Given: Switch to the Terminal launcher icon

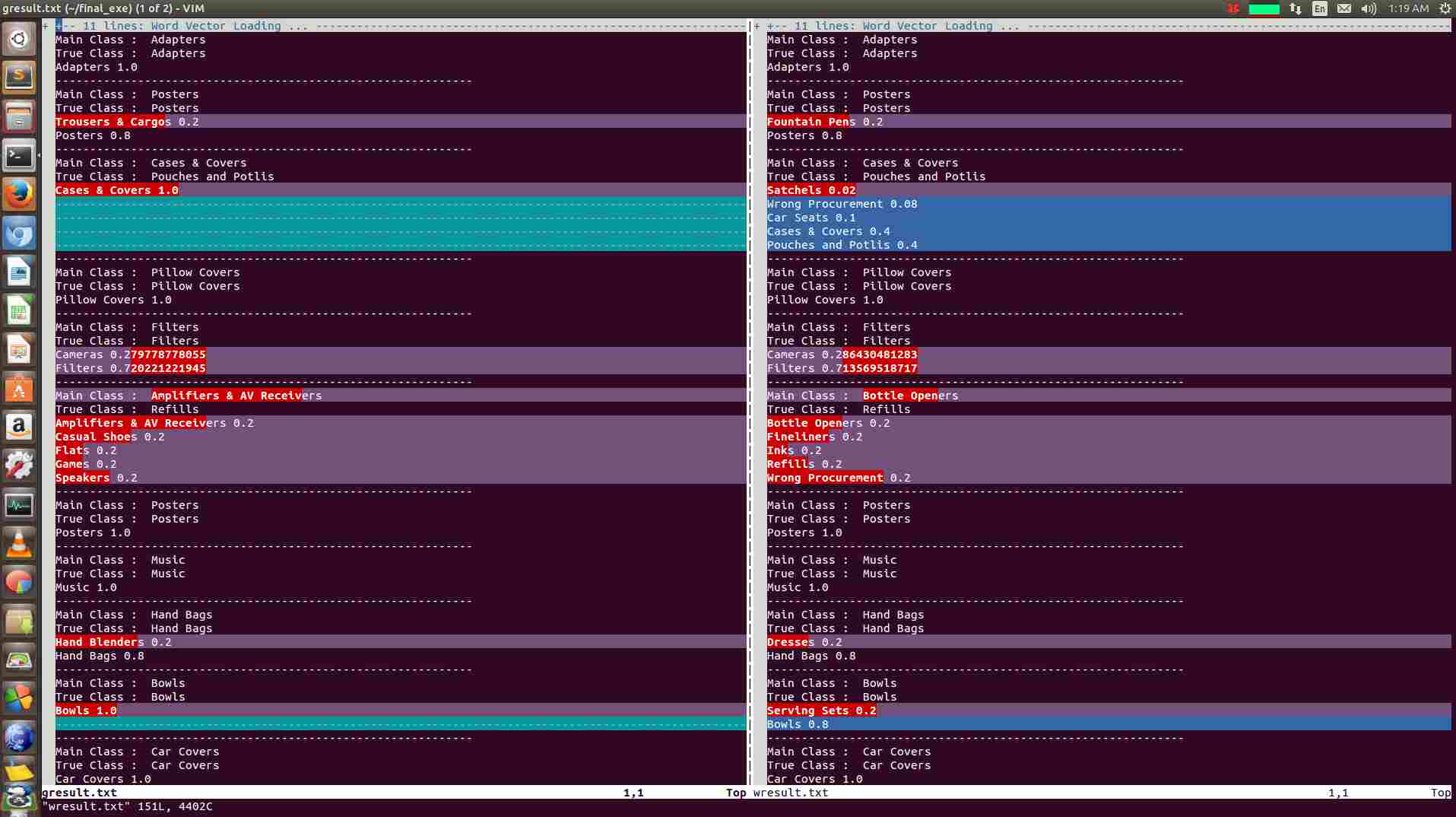Looking at the screenshot, I should 19,156.
